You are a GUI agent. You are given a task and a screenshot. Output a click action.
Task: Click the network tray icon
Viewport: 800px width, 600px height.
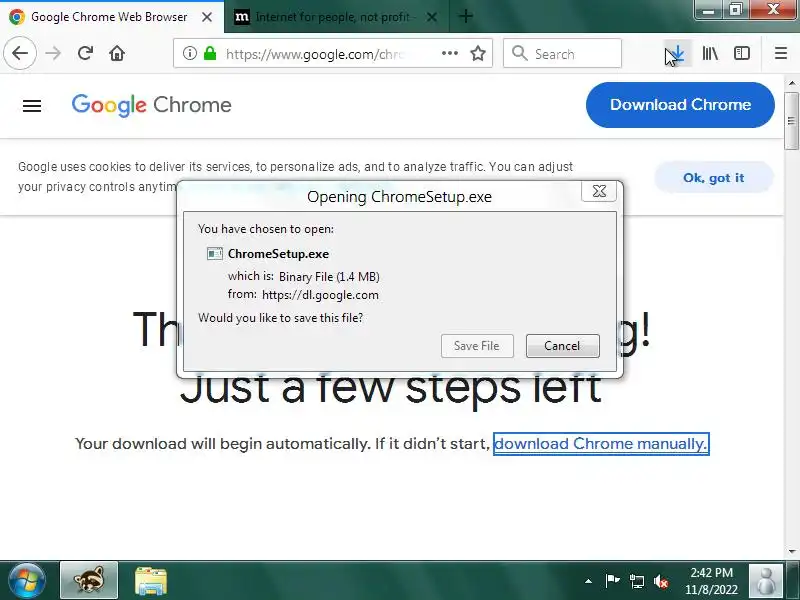point(636,581)
